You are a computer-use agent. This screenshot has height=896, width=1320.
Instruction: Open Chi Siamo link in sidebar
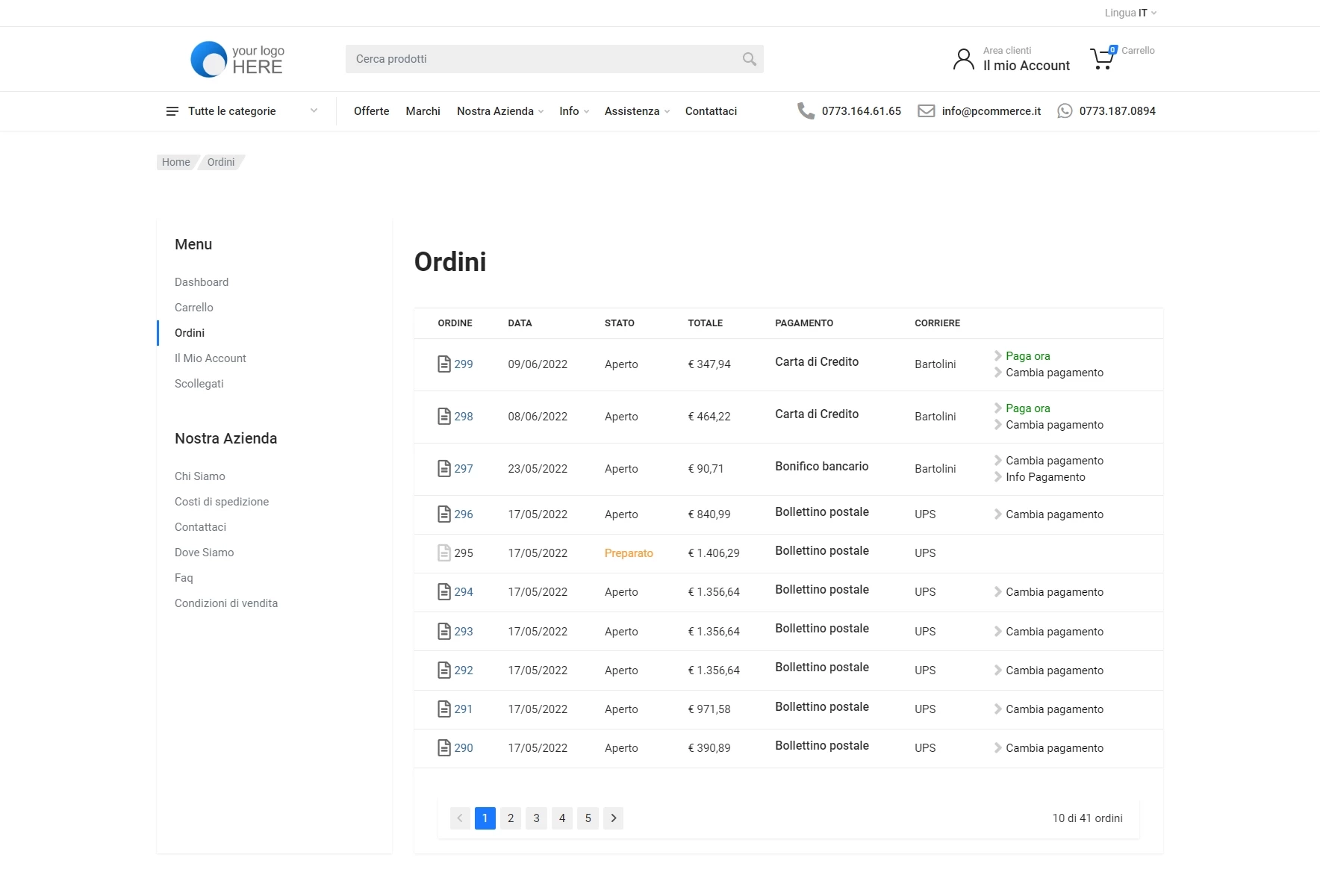pyautogui.click(x=200, y=476)
